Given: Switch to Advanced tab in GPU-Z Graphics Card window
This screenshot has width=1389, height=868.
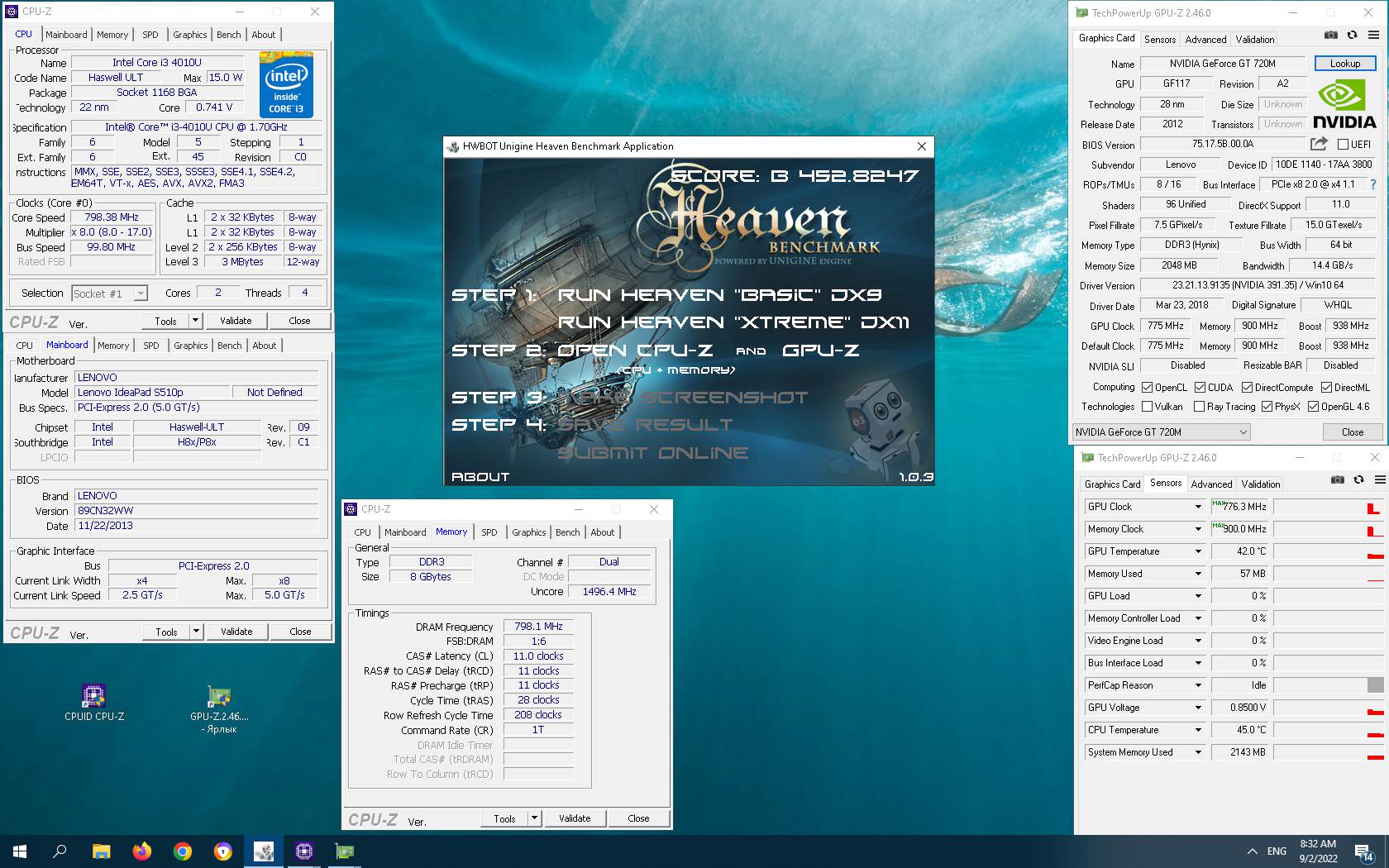Looking at the screenshot, I should (x=1205, y=40).
